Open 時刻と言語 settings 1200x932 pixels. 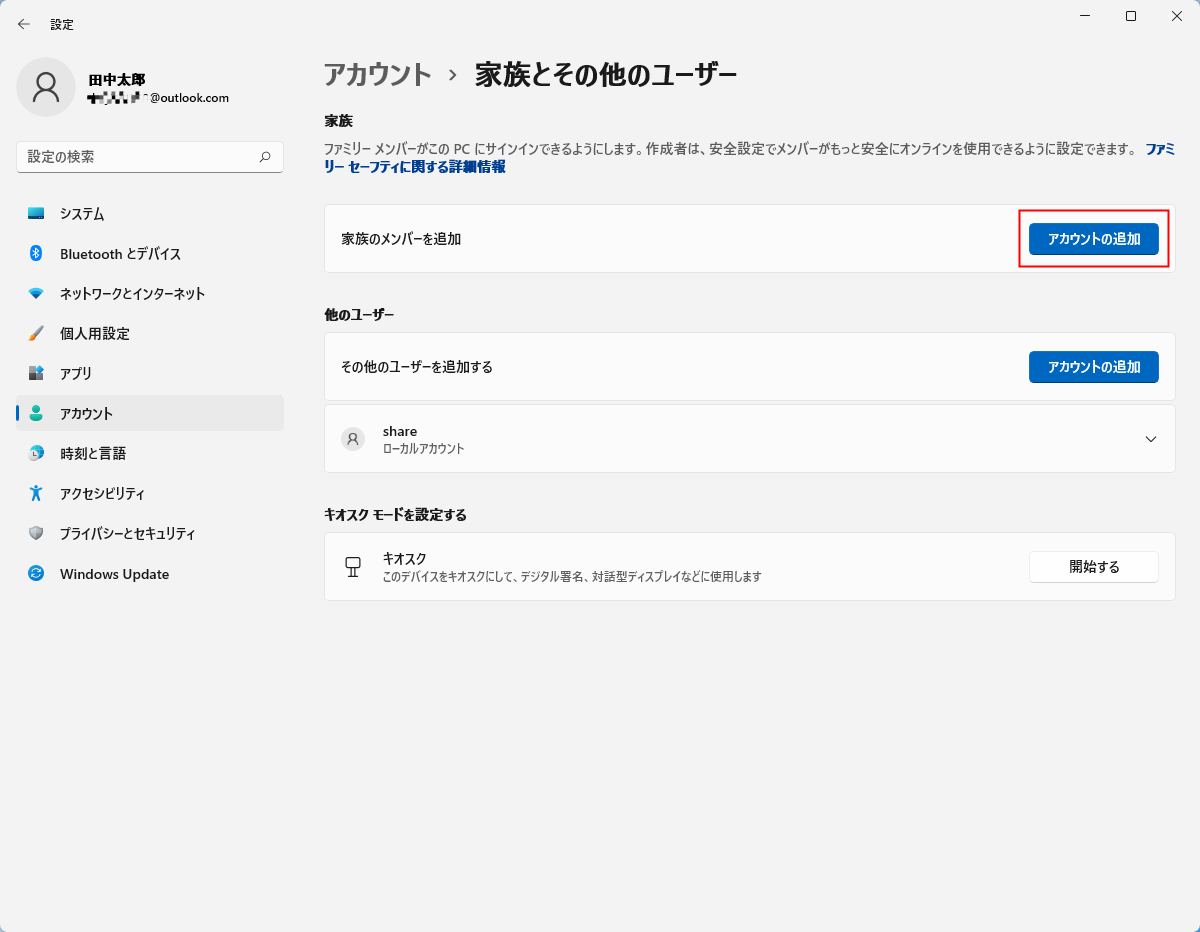(x=150, y=453)
